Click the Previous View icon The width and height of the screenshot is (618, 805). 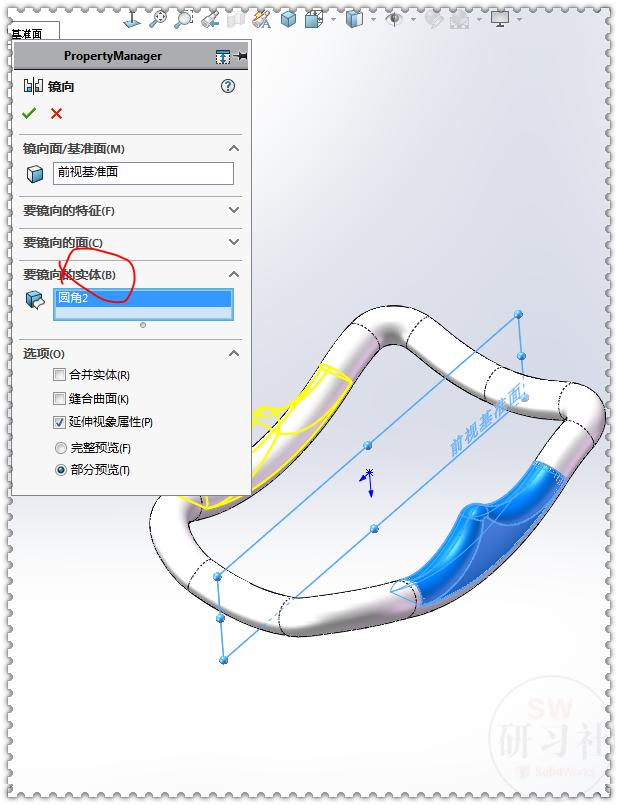210,20
